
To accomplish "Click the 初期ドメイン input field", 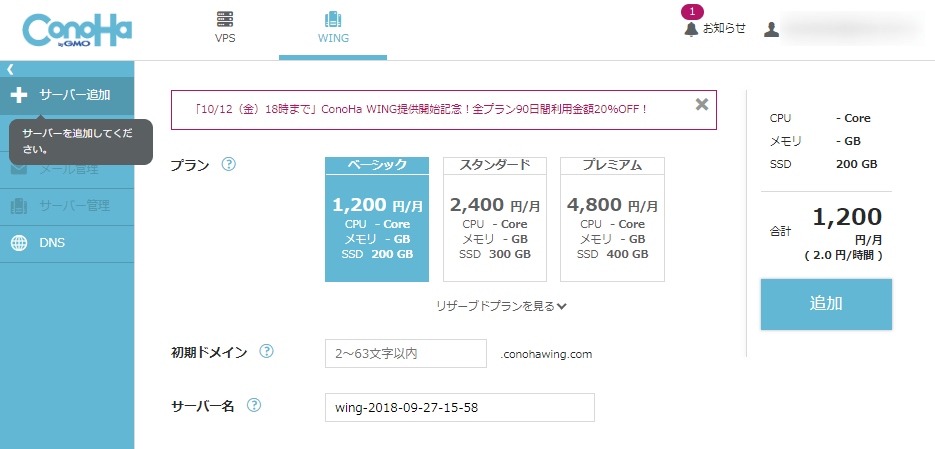I will tap(406, 354).
